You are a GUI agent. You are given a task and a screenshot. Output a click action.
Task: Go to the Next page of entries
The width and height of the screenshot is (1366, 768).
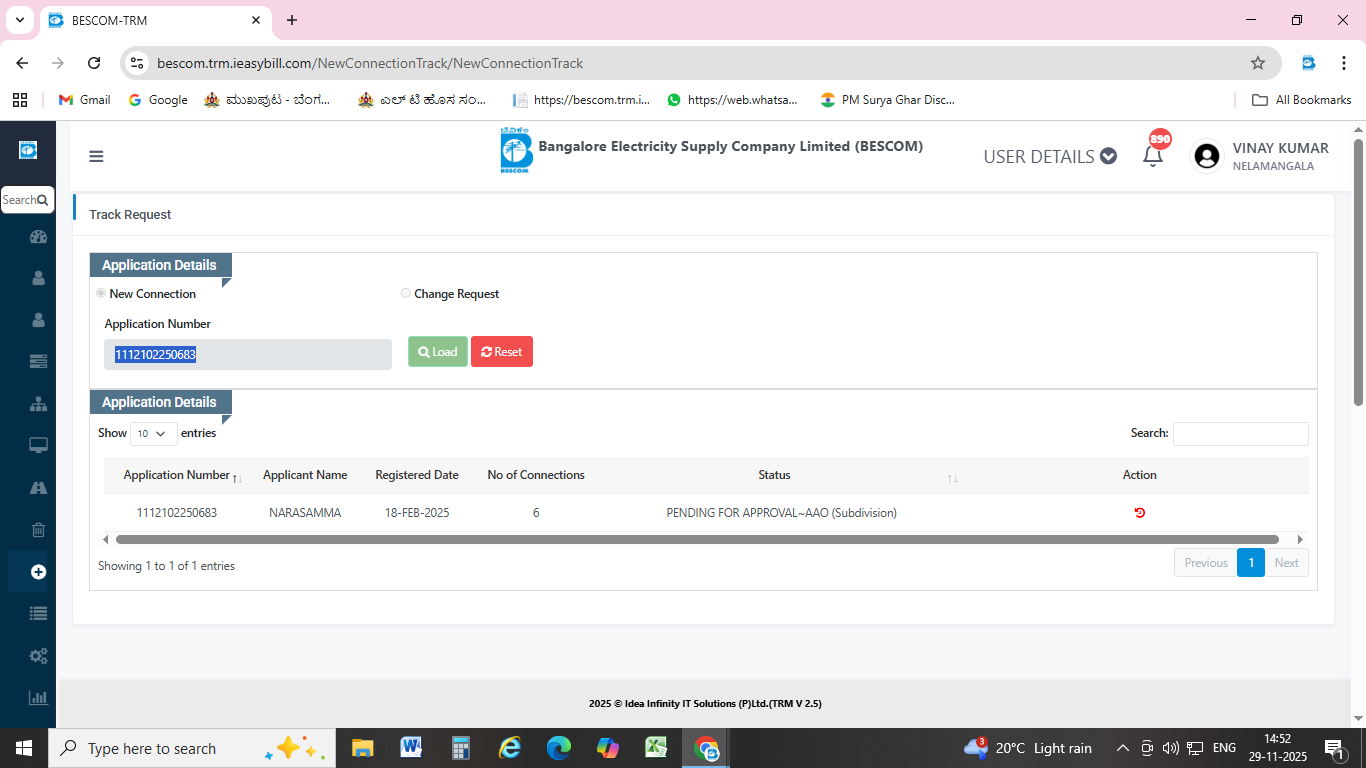(1287, 563)
